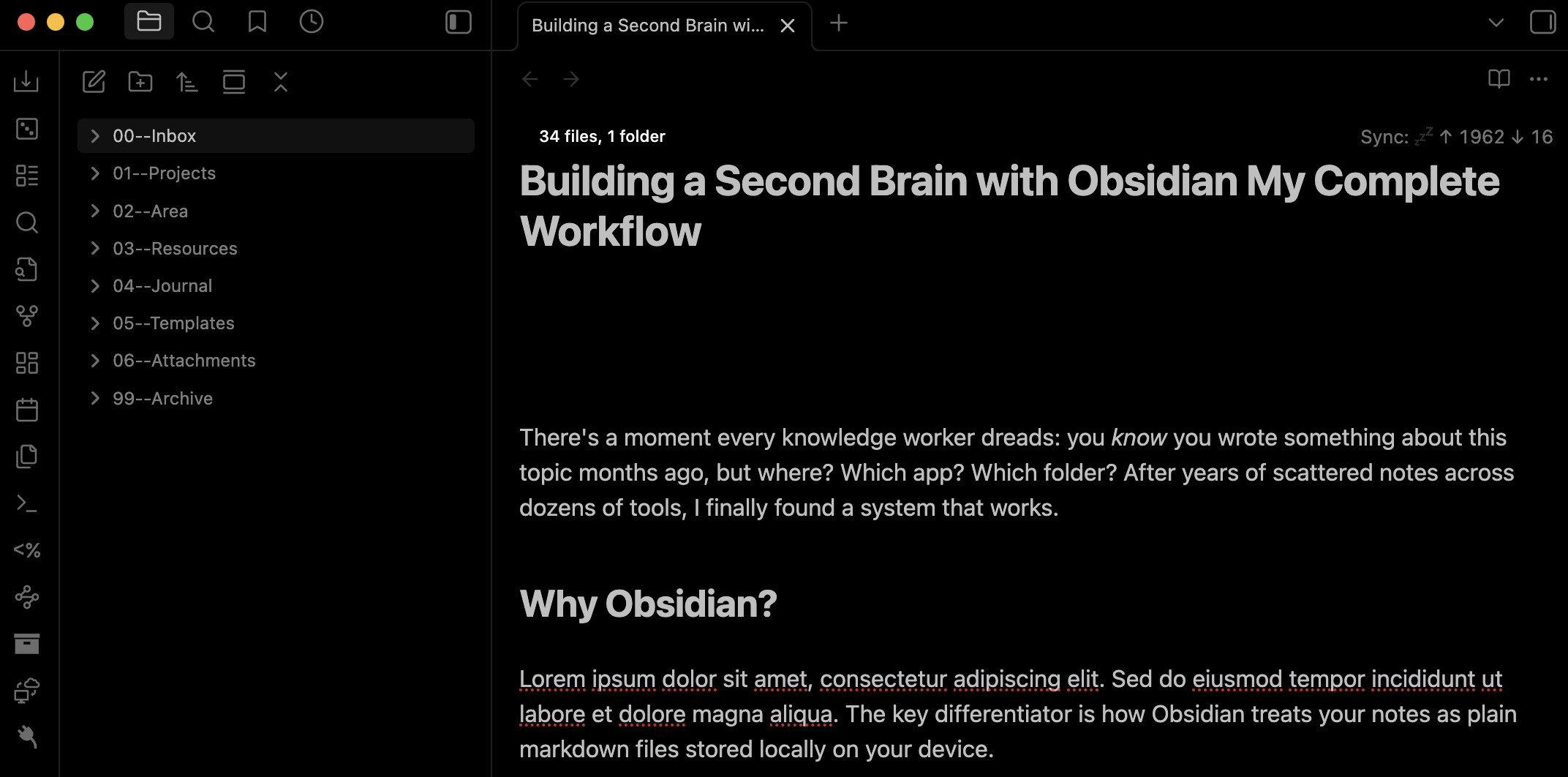Image resolution: width=1568 pixels, height=777 pixels.
Task: Toggle the left sidebar visibility
Action: [459, 22]
